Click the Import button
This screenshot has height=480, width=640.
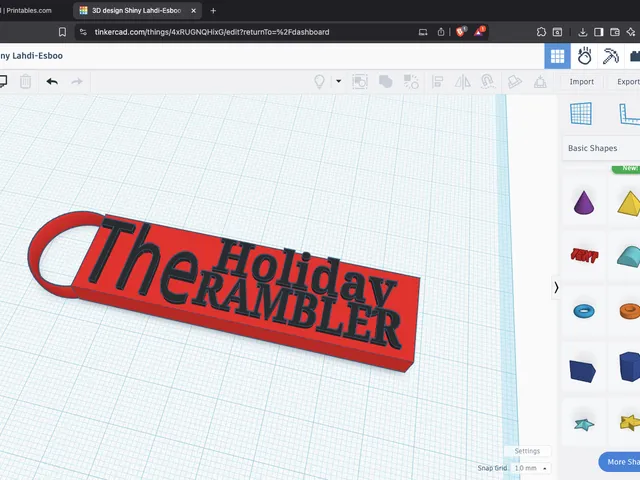(x=582, y=82)
